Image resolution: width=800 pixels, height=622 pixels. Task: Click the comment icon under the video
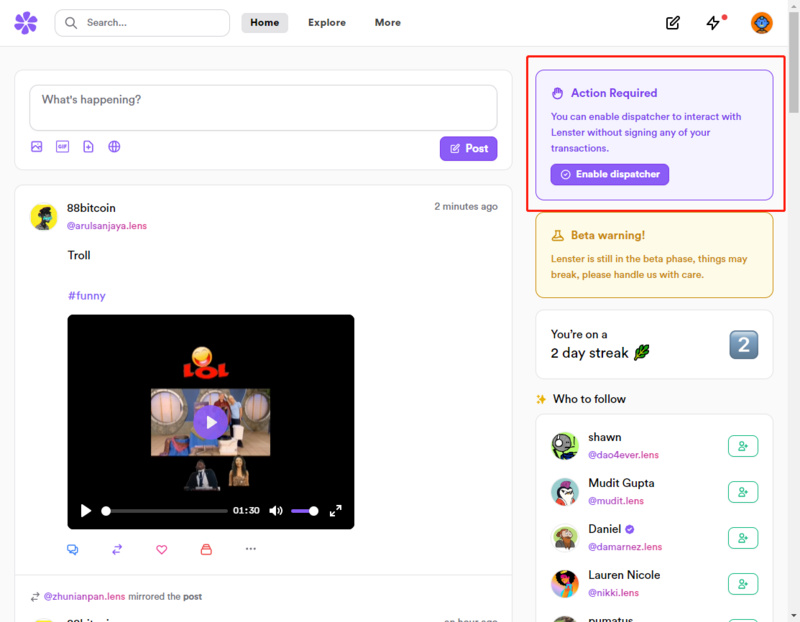point(73,549)
